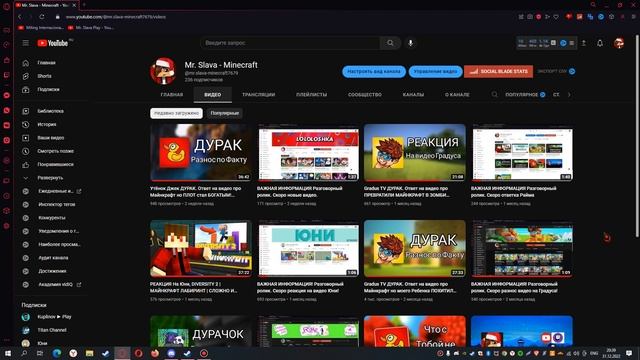The height and width of the screenshot is (360, 640).
Task: Open Подписки in the sidebar
Action: 48,89
